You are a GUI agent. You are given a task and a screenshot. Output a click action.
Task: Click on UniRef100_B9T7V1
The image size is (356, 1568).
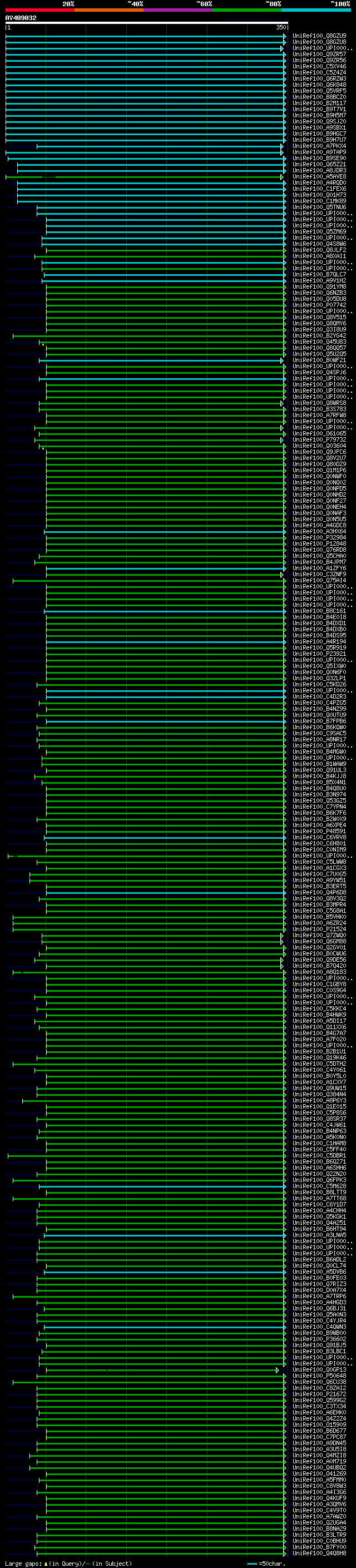click(x=319, y=109)
